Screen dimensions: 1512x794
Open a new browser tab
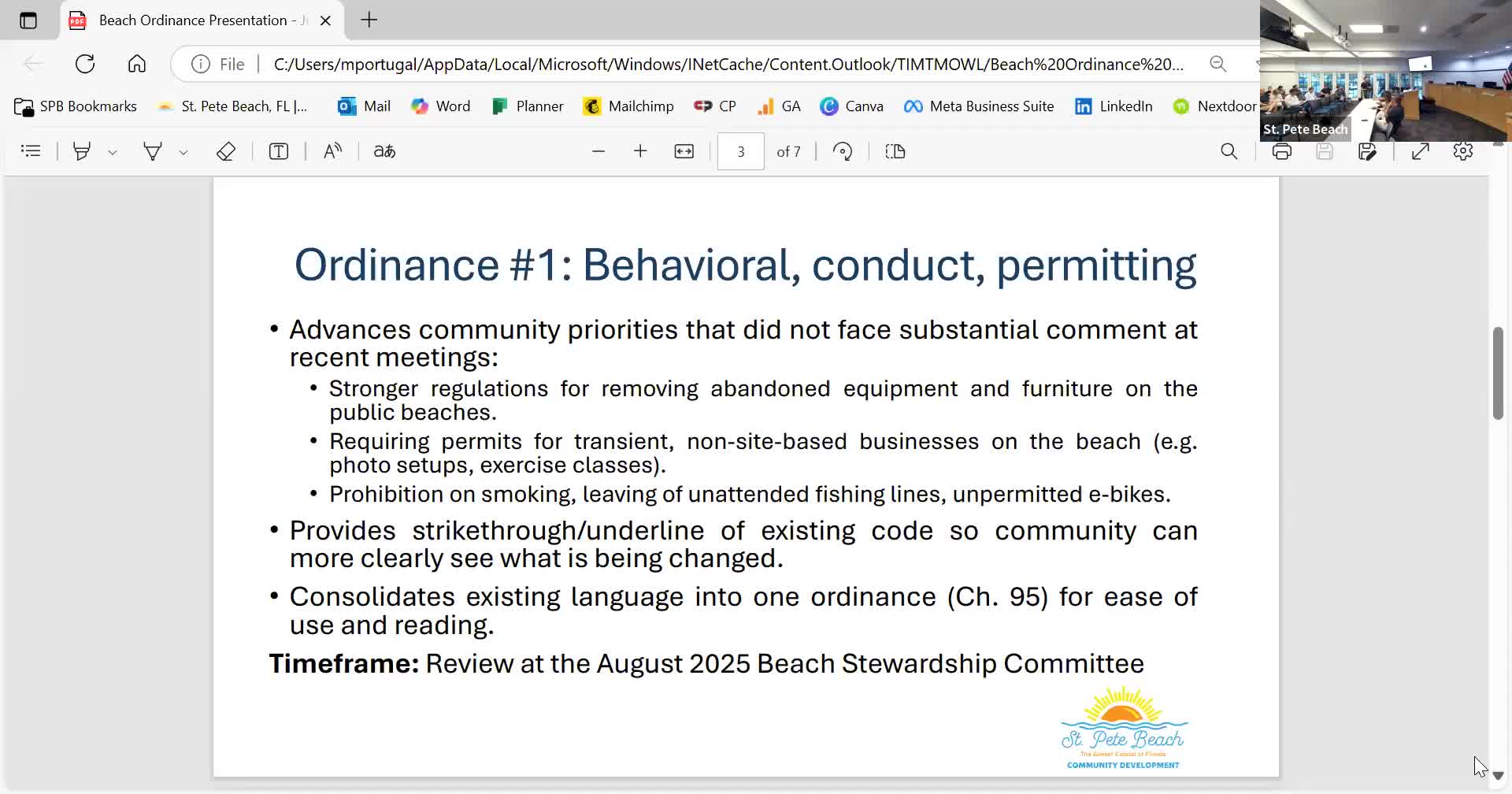369,20
